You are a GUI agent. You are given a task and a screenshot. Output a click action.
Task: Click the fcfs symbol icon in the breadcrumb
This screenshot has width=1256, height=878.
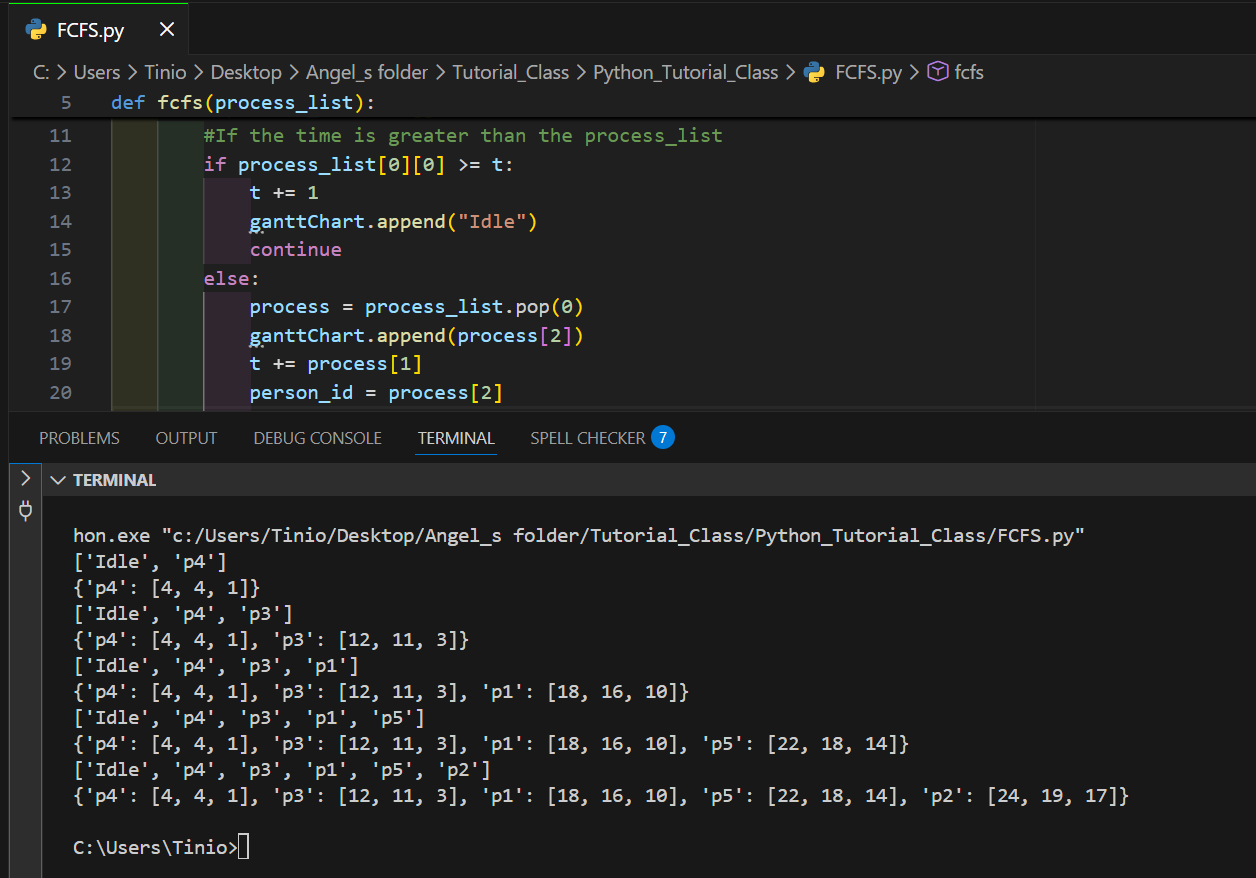[936, 71]
